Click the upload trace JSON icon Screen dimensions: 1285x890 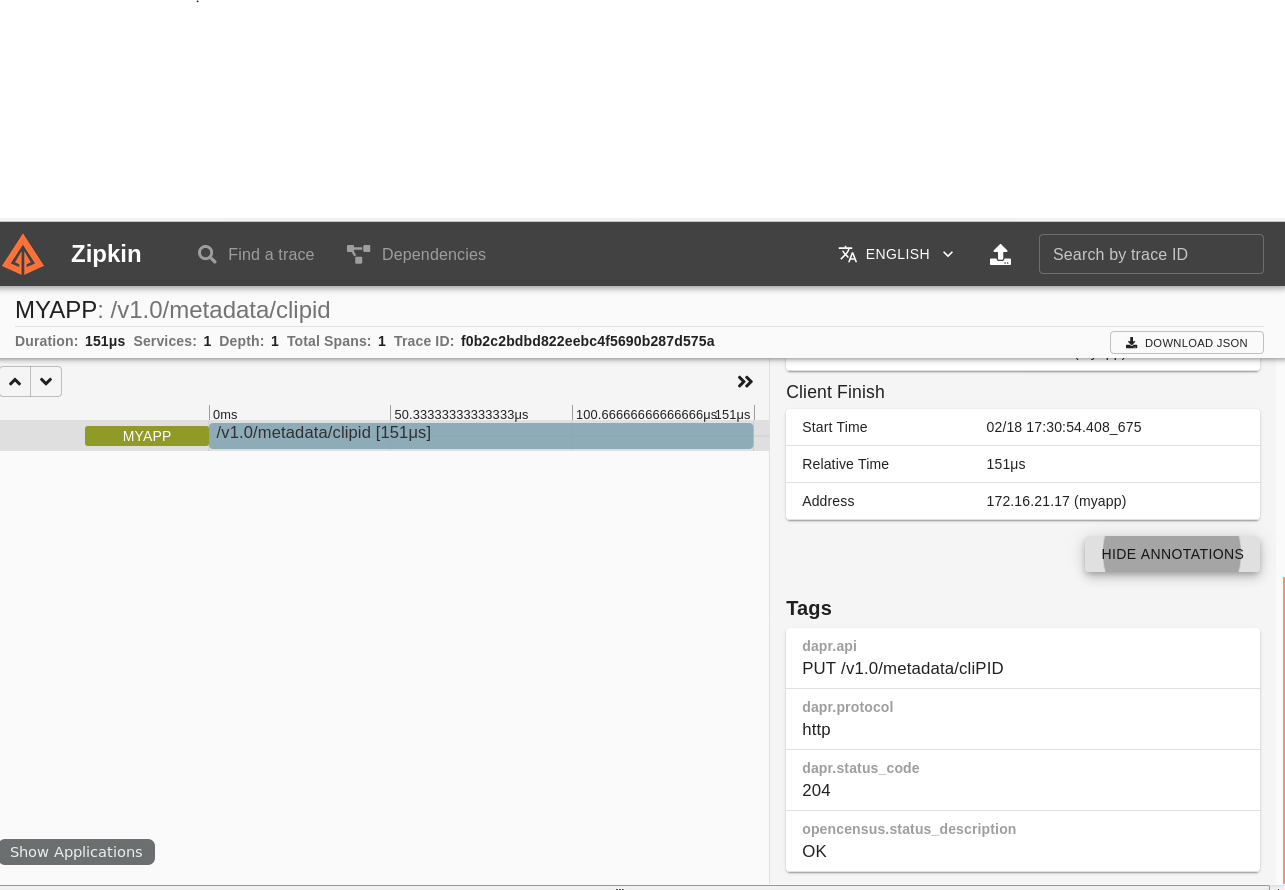pyautogui.click(x=1000, y=254)
